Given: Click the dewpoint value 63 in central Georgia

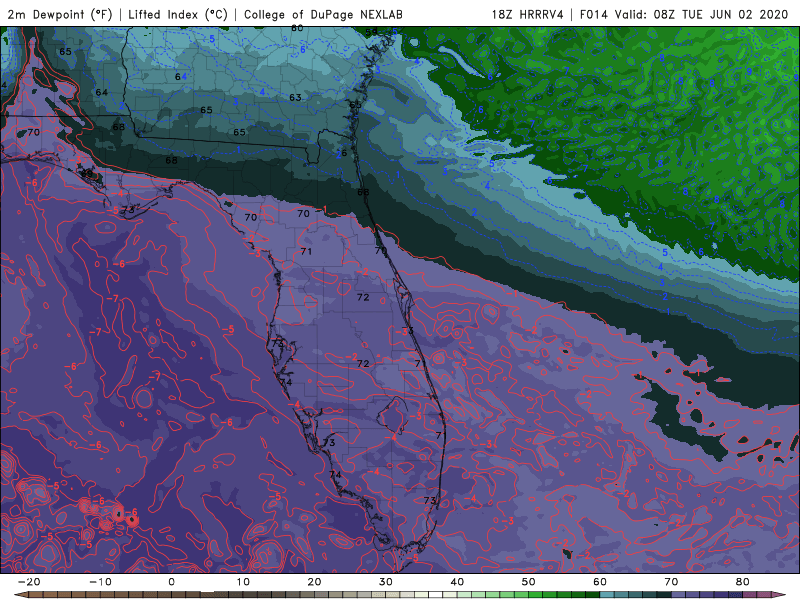Looking at the screenshot, I should point(295,97).
